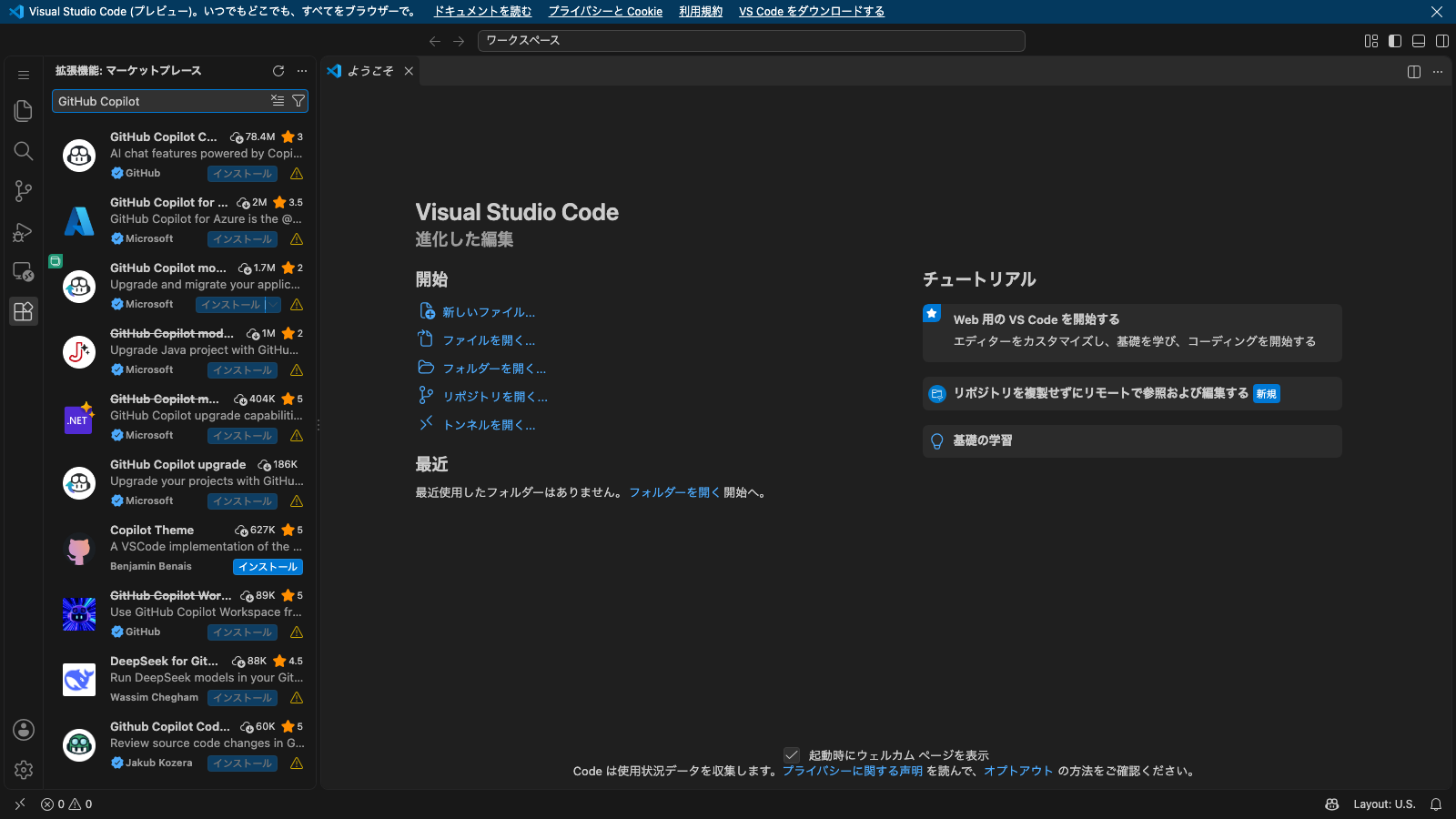Open the notifications bell in status bar
The height and width of the screenshot is (819, 1456).
click(1436, 804)
